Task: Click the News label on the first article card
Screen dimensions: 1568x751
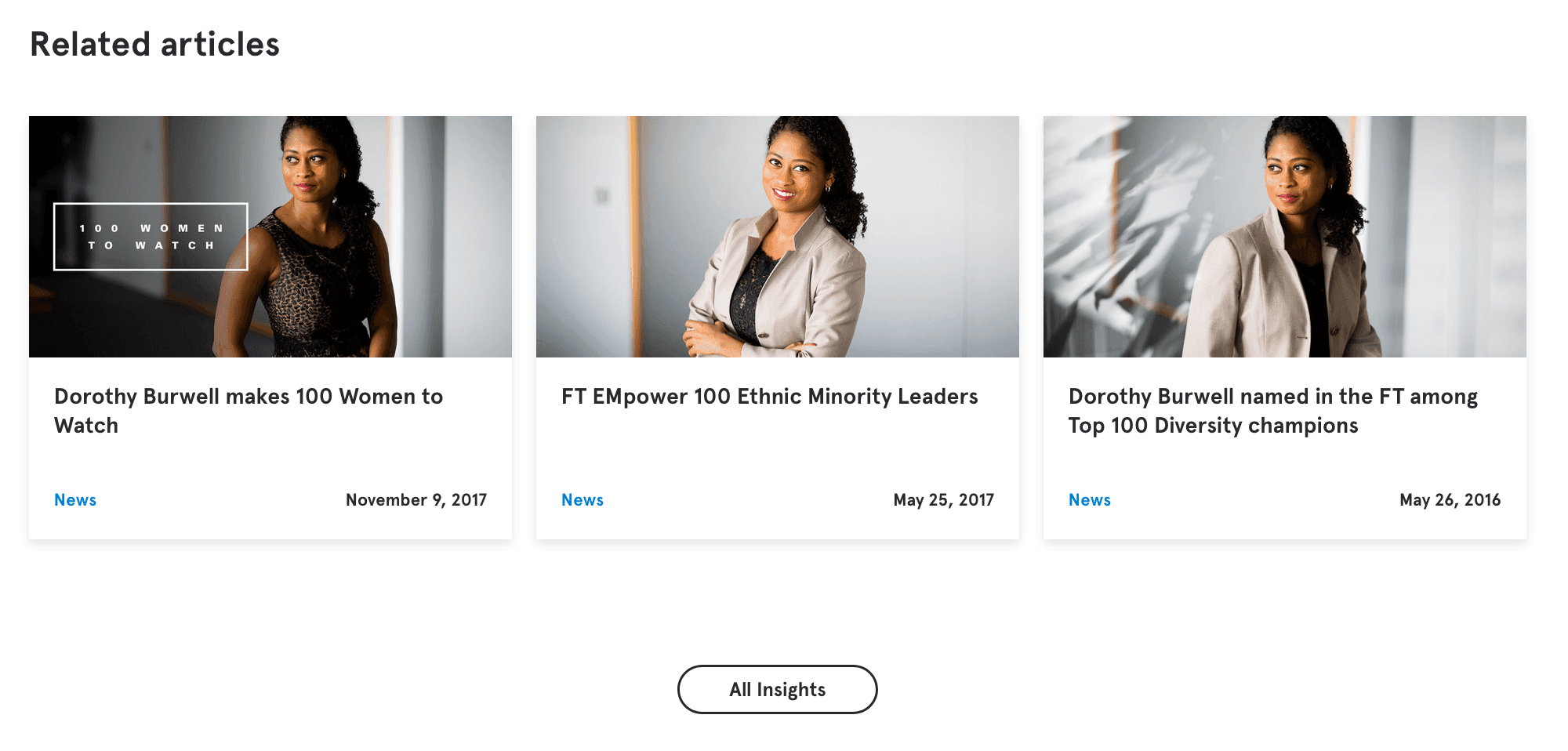Action: click(74, 499)
